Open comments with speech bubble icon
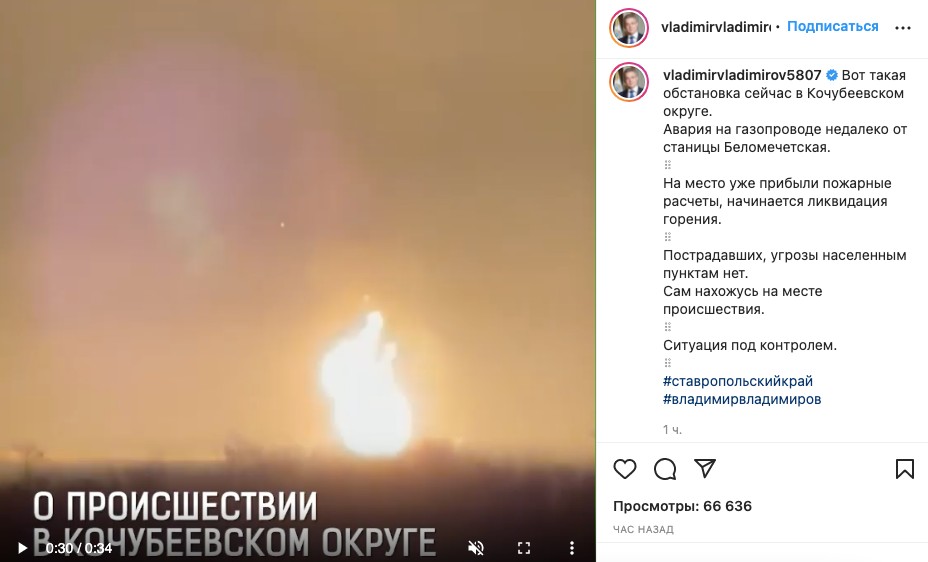The image size is (928, 562). [x=665, y=469]
